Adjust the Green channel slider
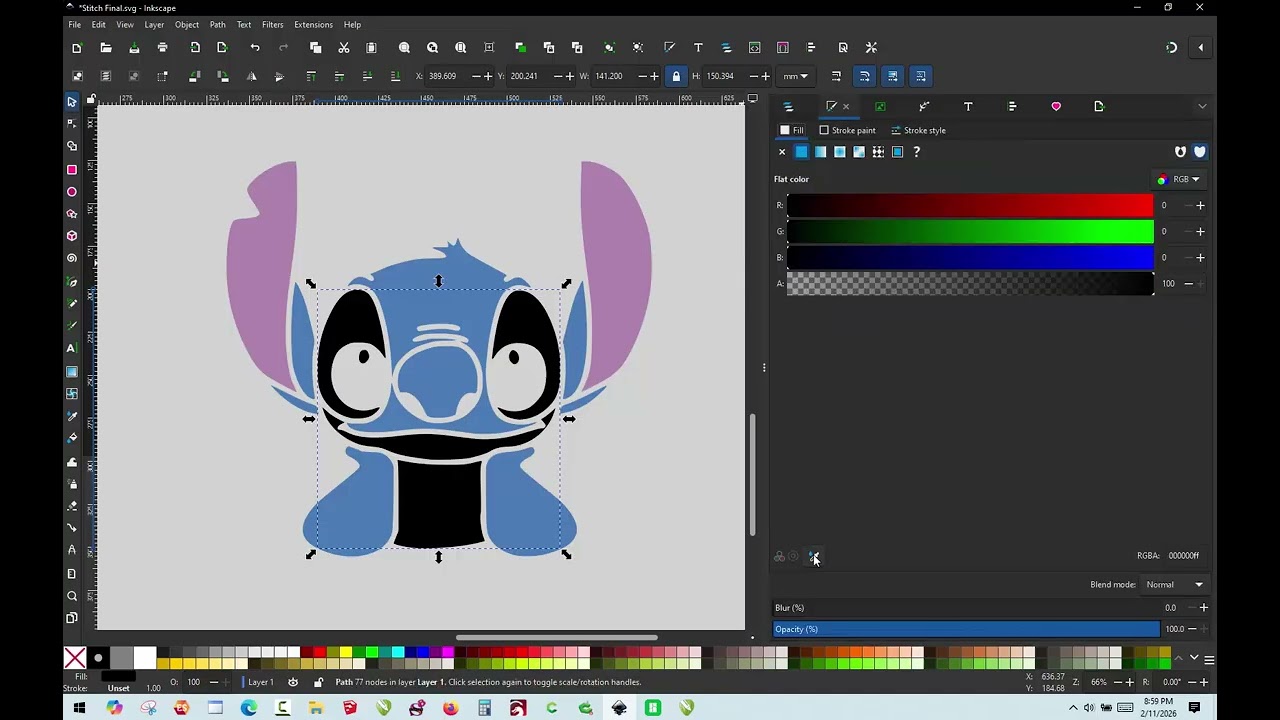 [970, 232]
